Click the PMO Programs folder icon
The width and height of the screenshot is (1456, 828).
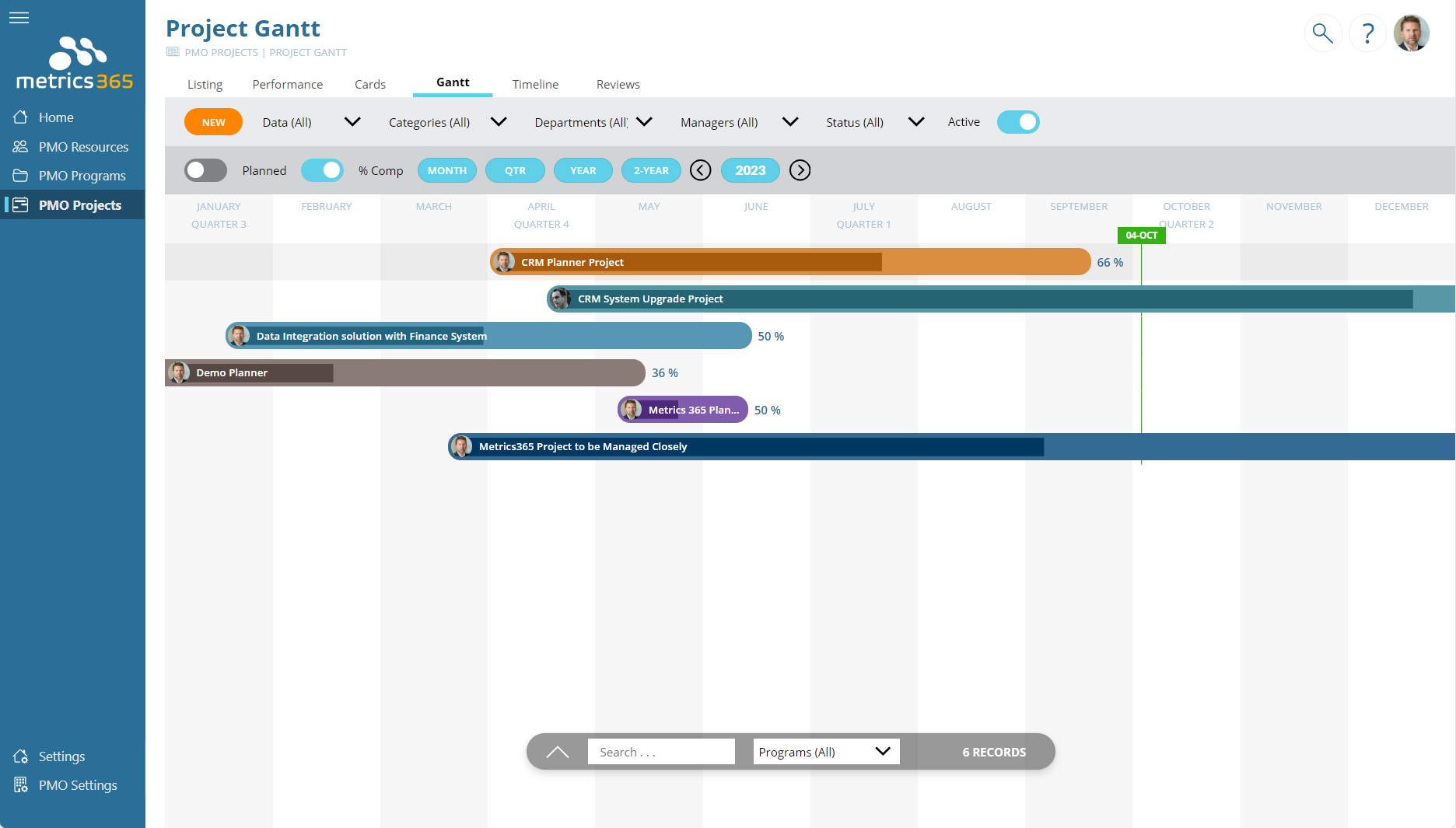coord(21,176)
